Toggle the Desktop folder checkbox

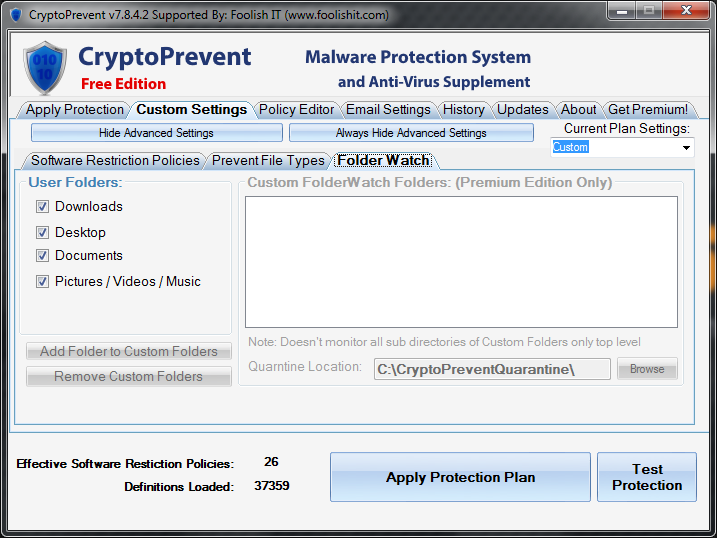tap(43, 233)
